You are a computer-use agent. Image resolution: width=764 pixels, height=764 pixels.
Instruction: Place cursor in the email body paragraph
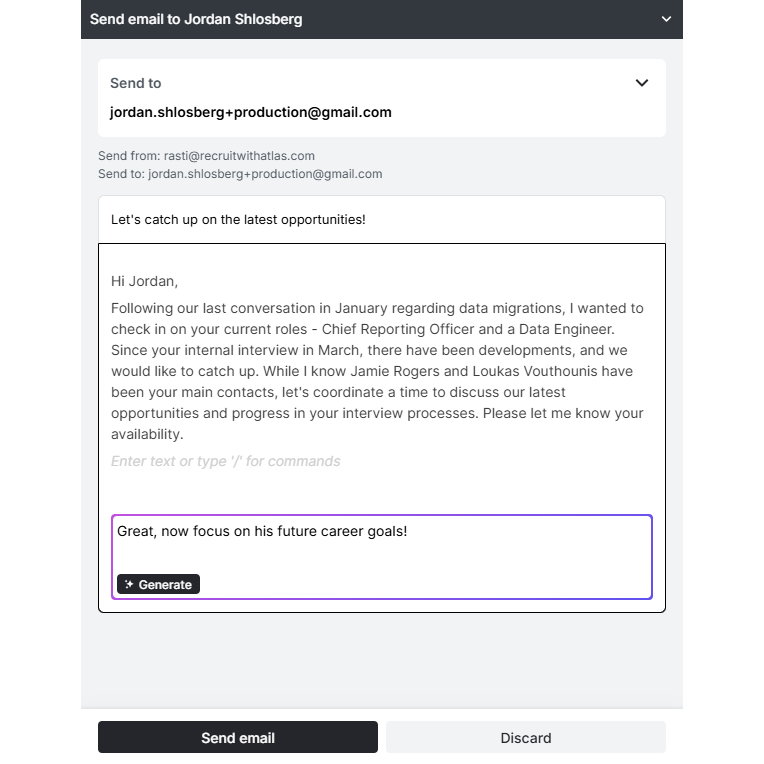[377, 371]
